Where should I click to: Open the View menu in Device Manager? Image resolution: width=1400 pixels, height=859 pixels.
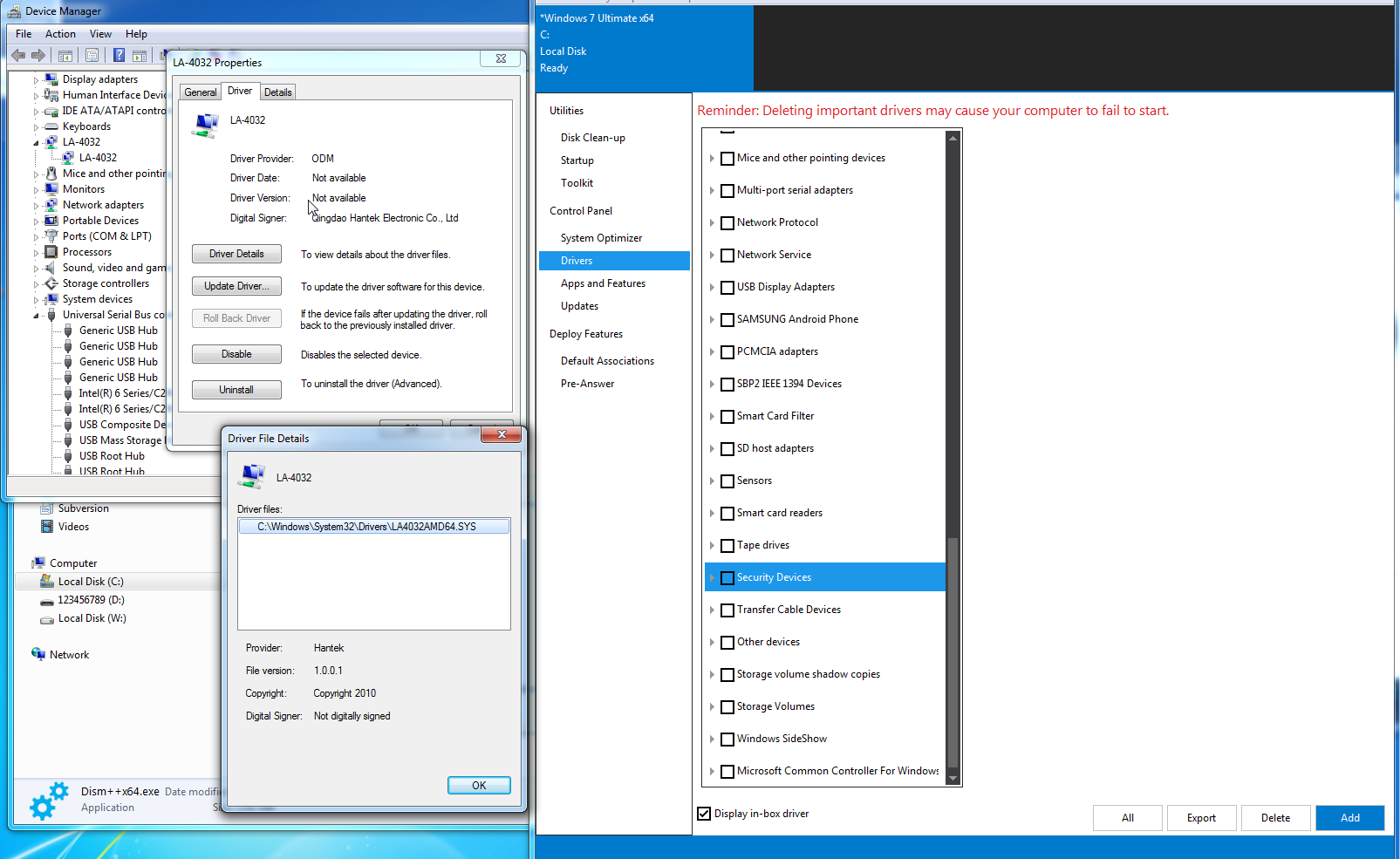100,34
